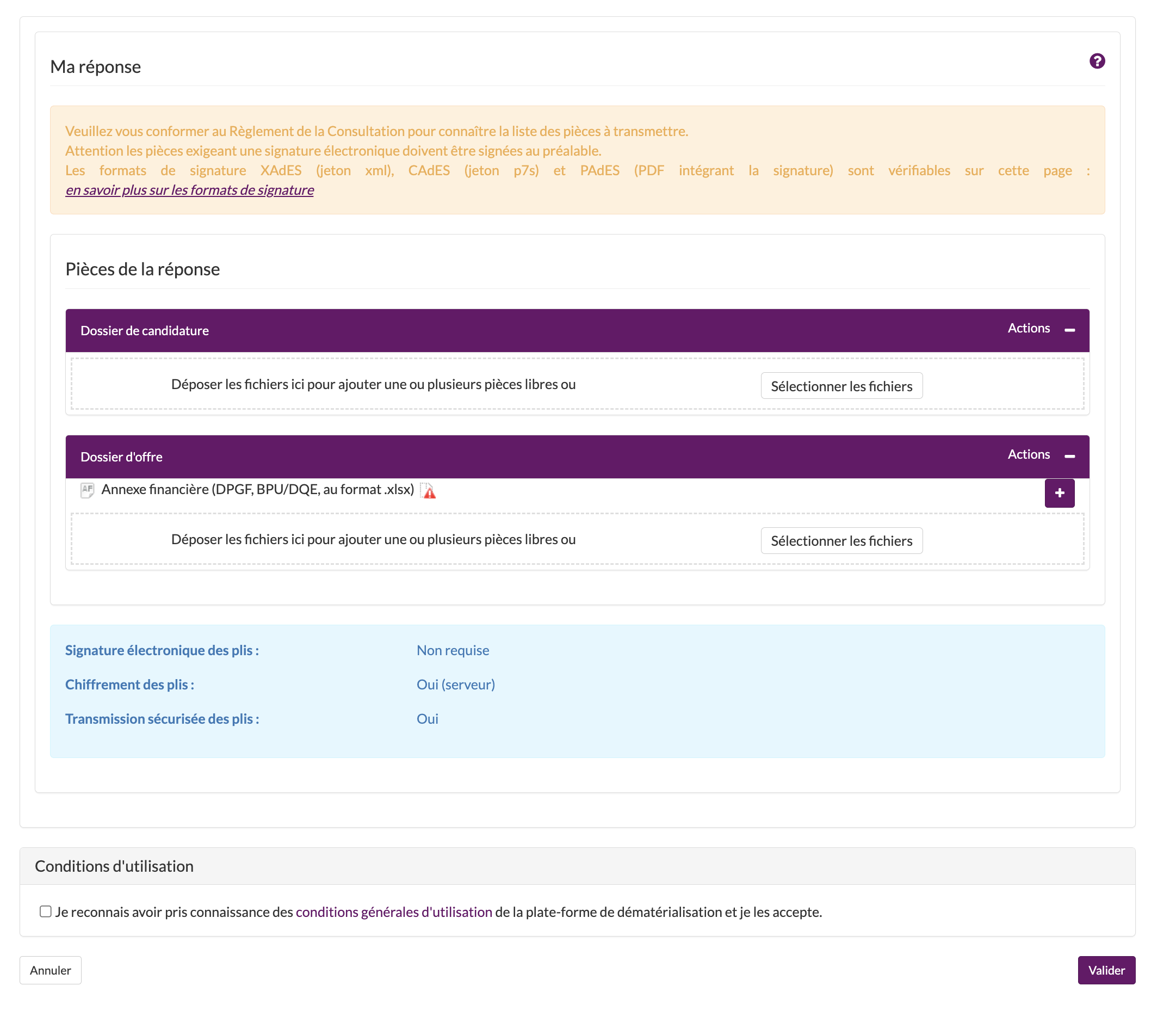Click the 'Pièces de la réponse' heading

143,269
